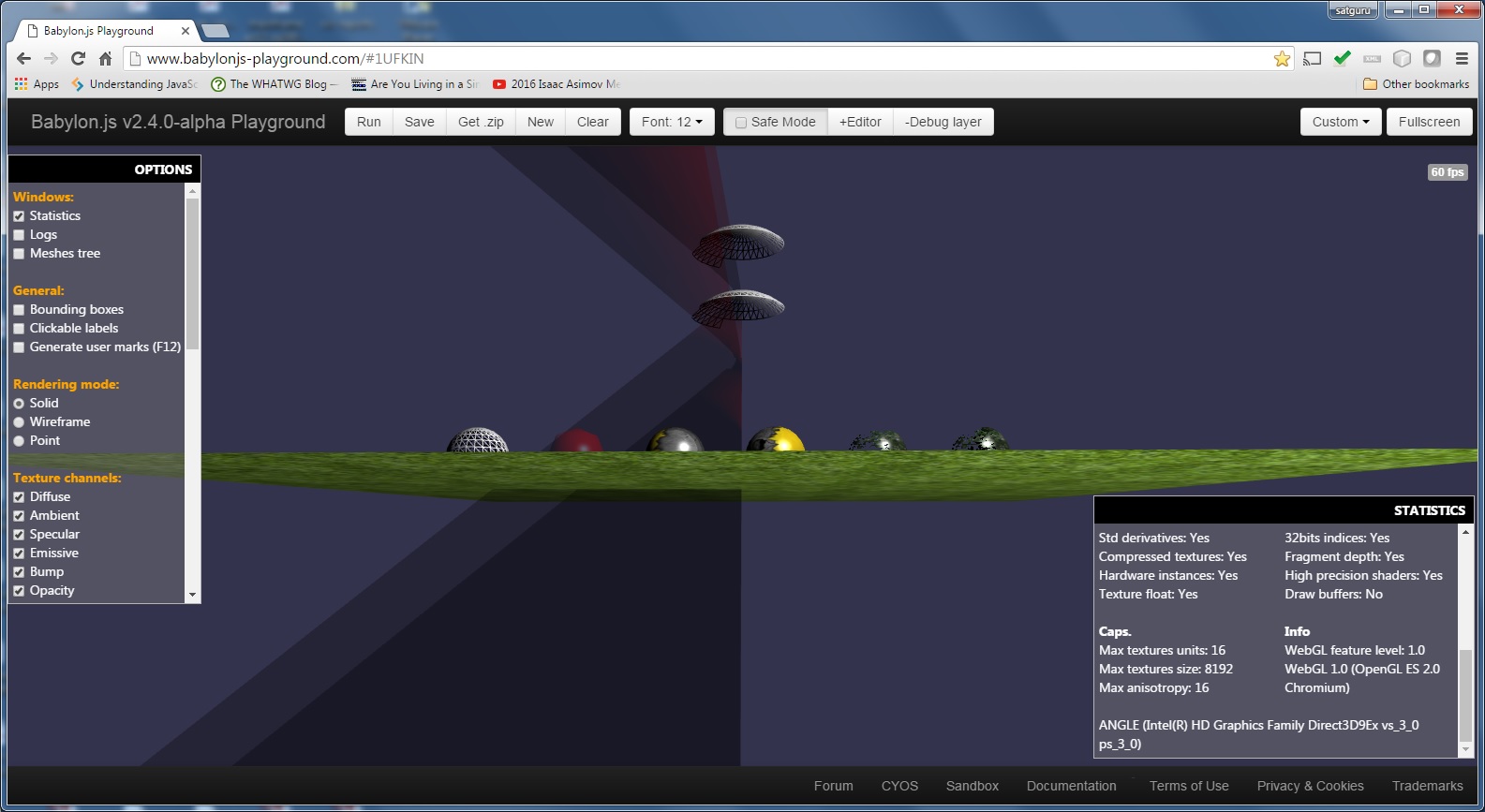This screenshot has width=1485, height=812.
Task: Click the 60 fps counter badge
Action: coord(1448,172)
